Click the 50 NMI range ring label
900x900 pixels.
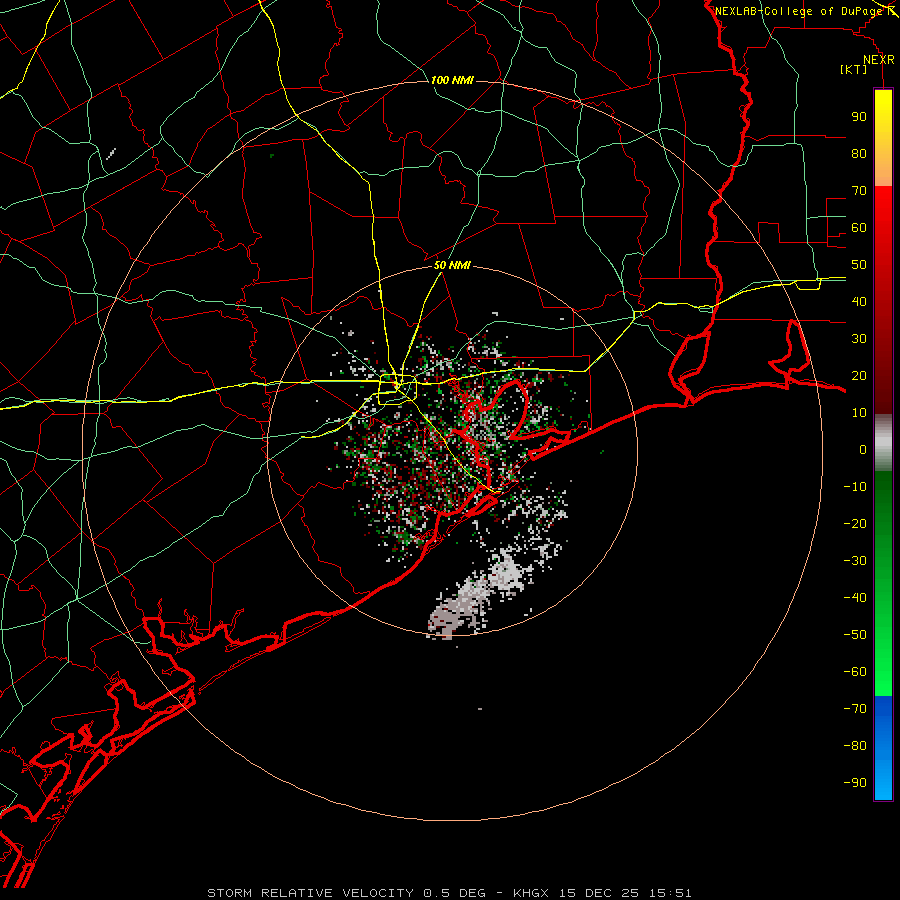click(452, 265)
